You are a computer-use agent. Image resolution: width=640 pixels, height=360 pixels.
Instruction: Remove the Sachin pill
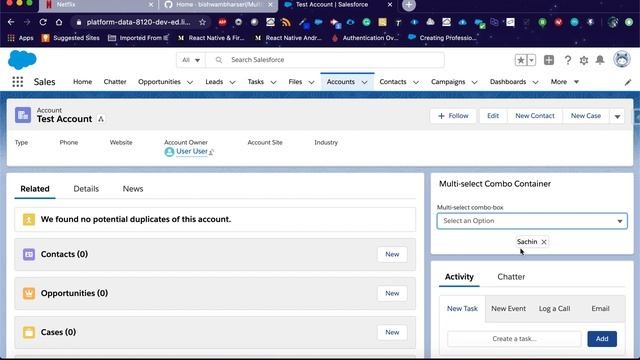coord(544,242)
